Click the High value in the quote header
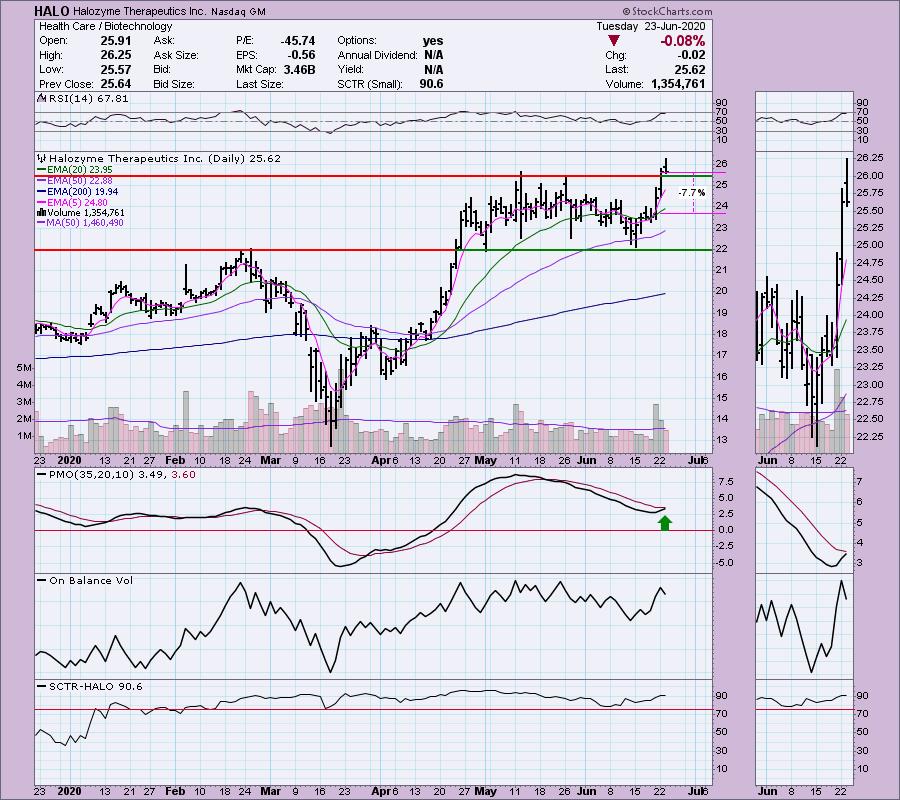The image size is (900, 800). tap(116, 55)
